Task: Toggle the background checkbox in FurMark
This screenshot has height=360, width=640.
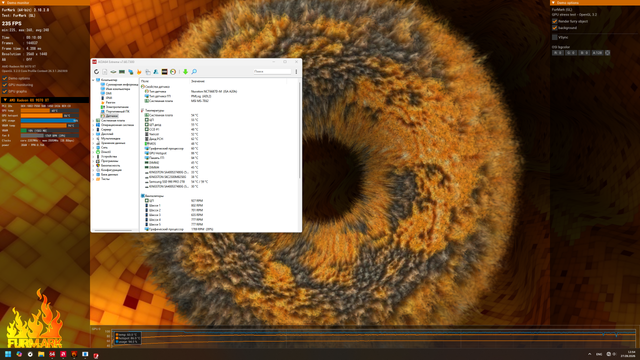Action: pyautogui.click(x=555, y=28)
